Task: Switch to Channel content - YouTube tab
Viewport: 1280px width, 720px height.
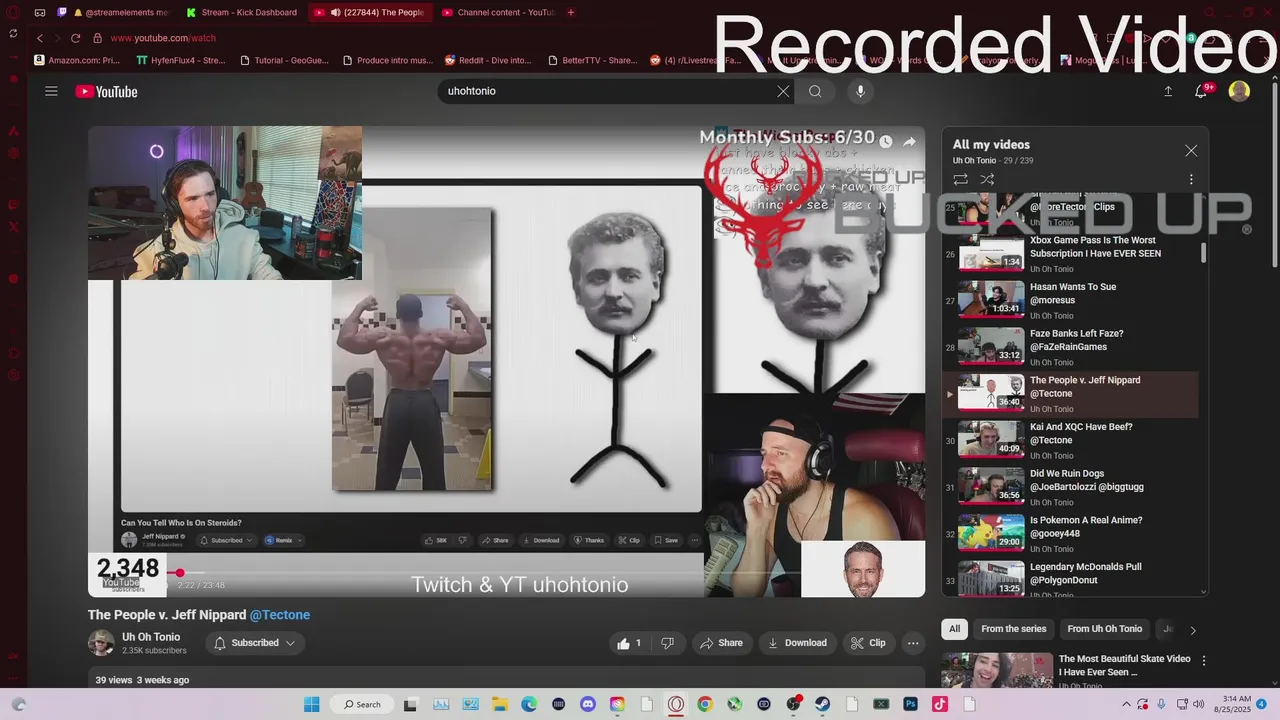Action: coord(497,12)
